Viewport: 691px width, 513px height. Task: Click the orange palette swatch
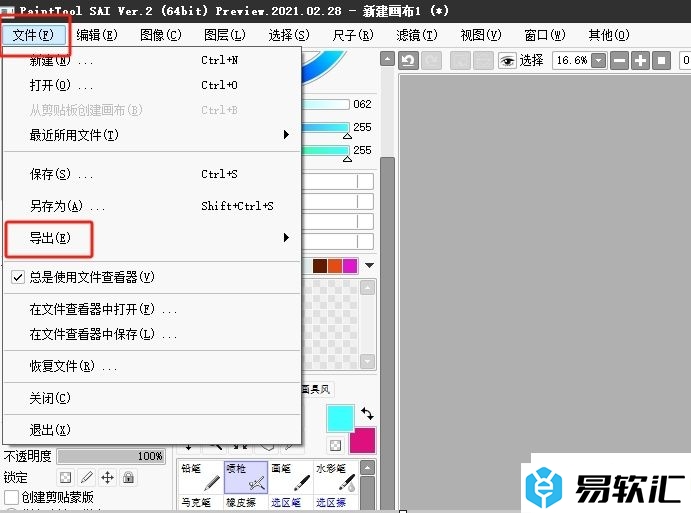tap(335, 266)
